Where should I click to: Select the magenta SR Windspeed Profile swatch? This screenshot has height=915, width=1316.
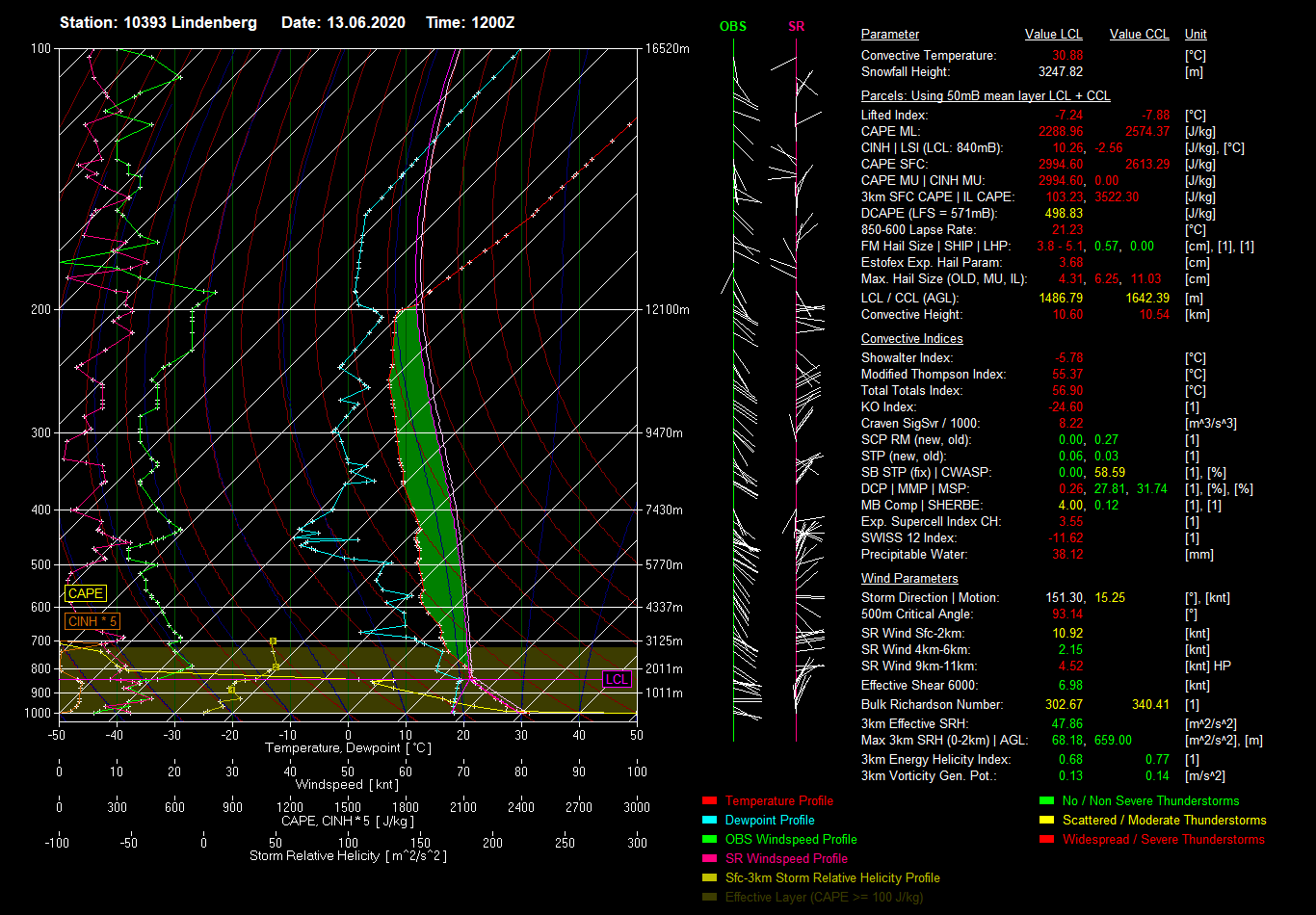point(710,858)
